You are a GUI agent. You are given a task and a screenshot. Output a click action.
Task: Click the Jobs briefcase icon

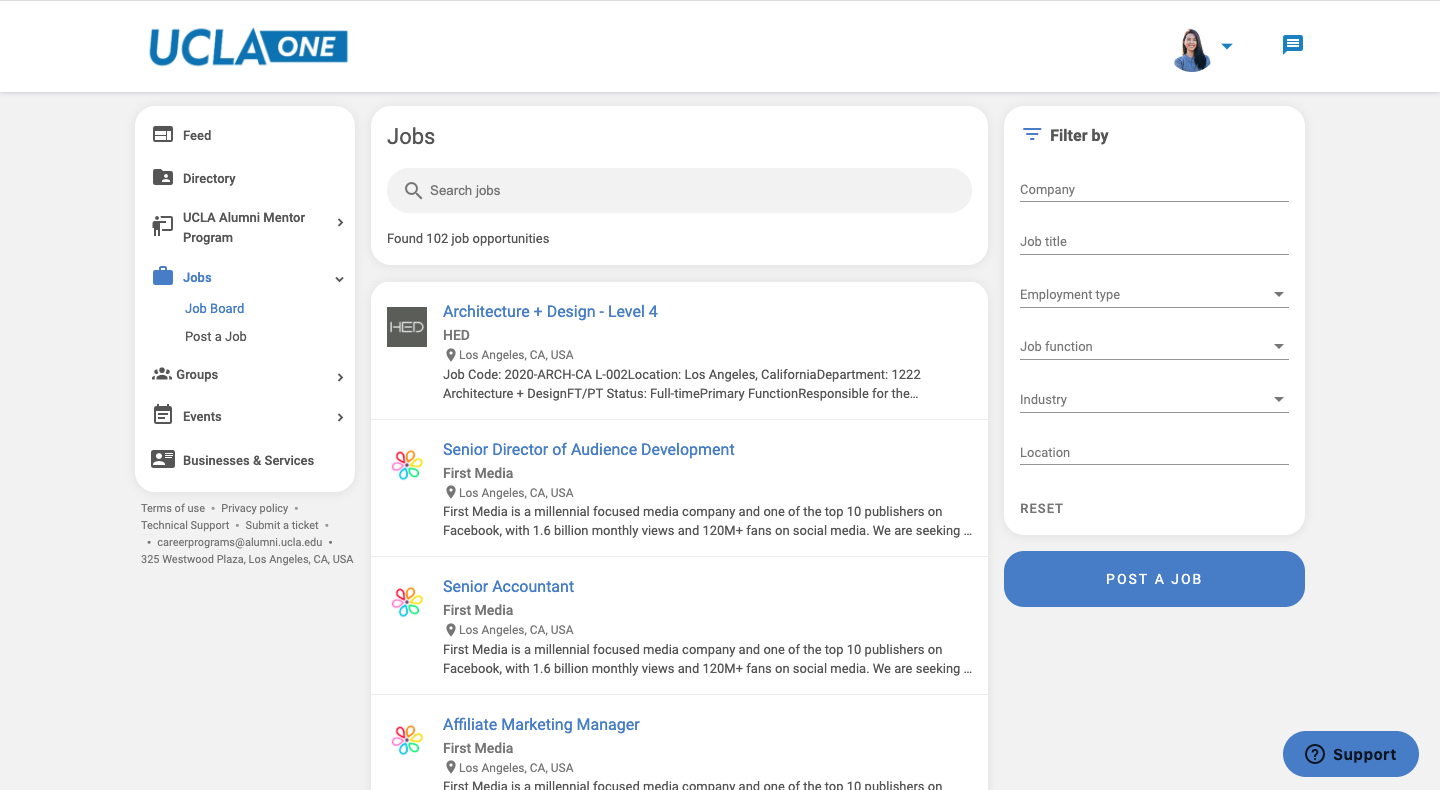coord(162,276)
